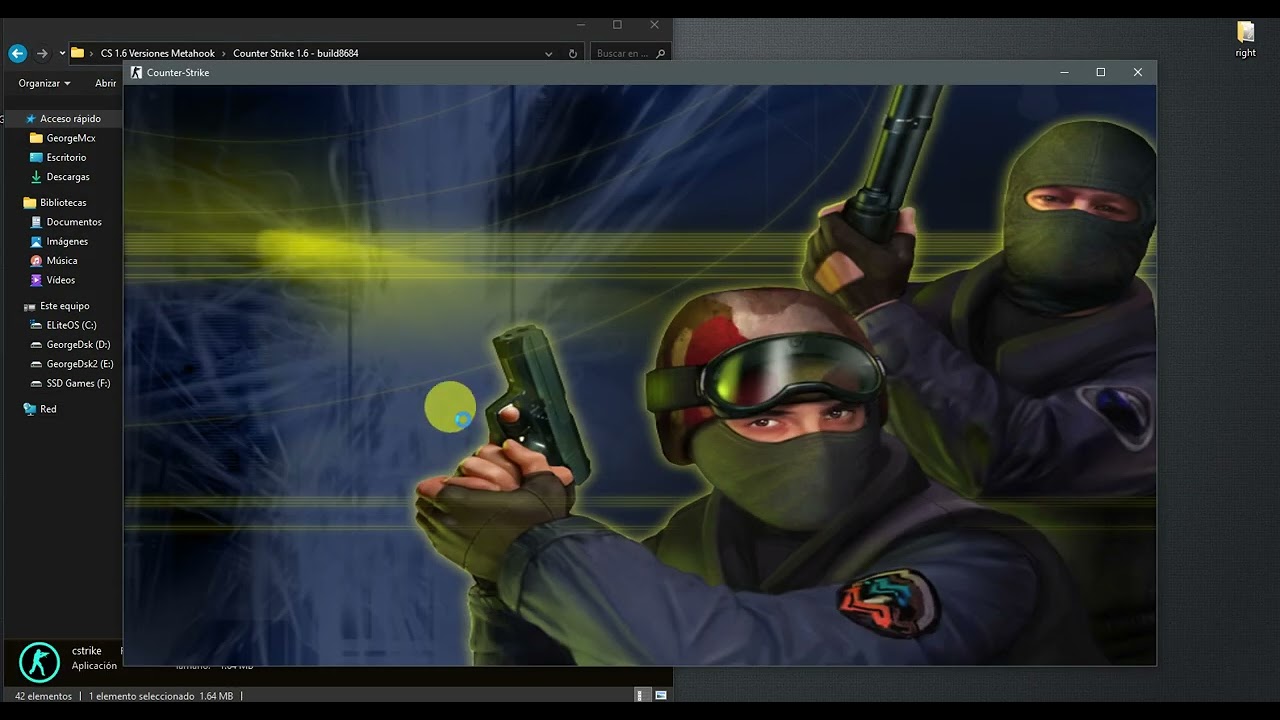Open GeorgeDsk2 (E:) drive

[x=80, y=364]
